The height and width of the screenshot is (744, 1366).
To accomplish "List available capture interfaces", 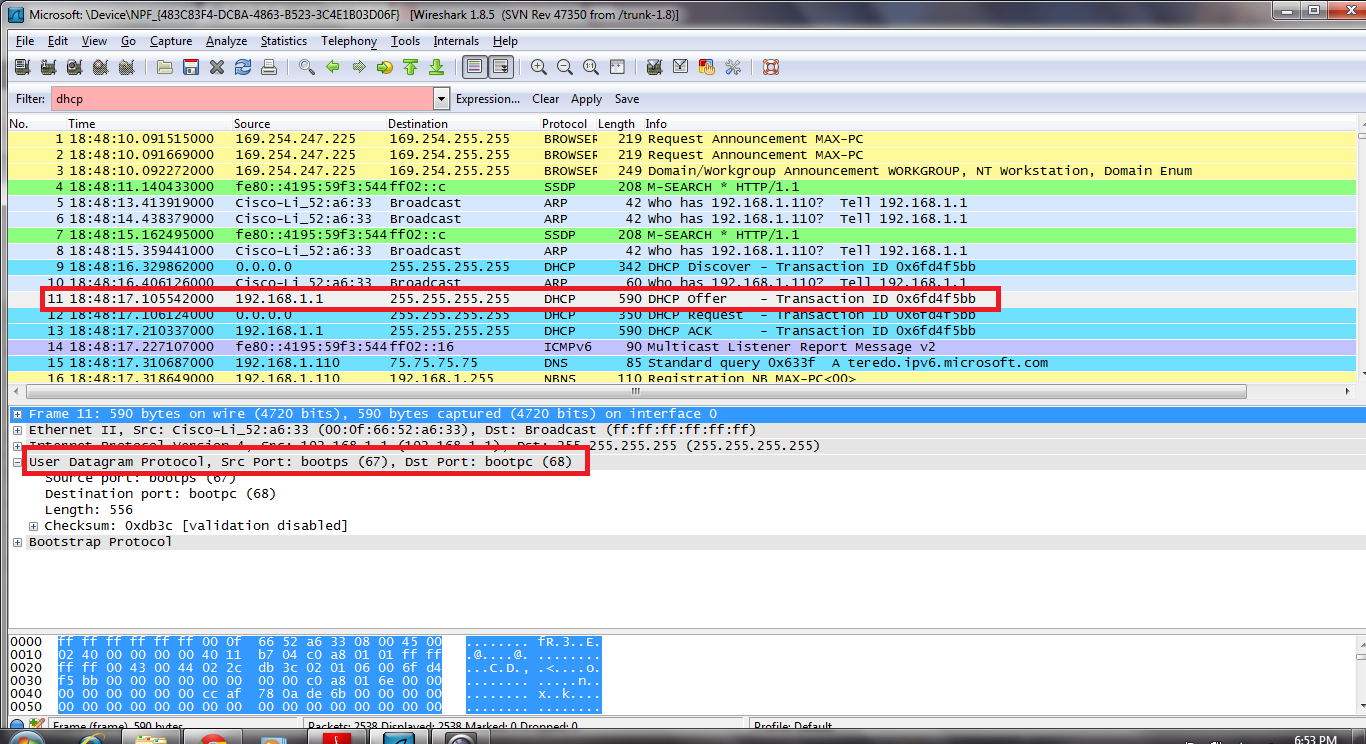I will pos(21,67).
